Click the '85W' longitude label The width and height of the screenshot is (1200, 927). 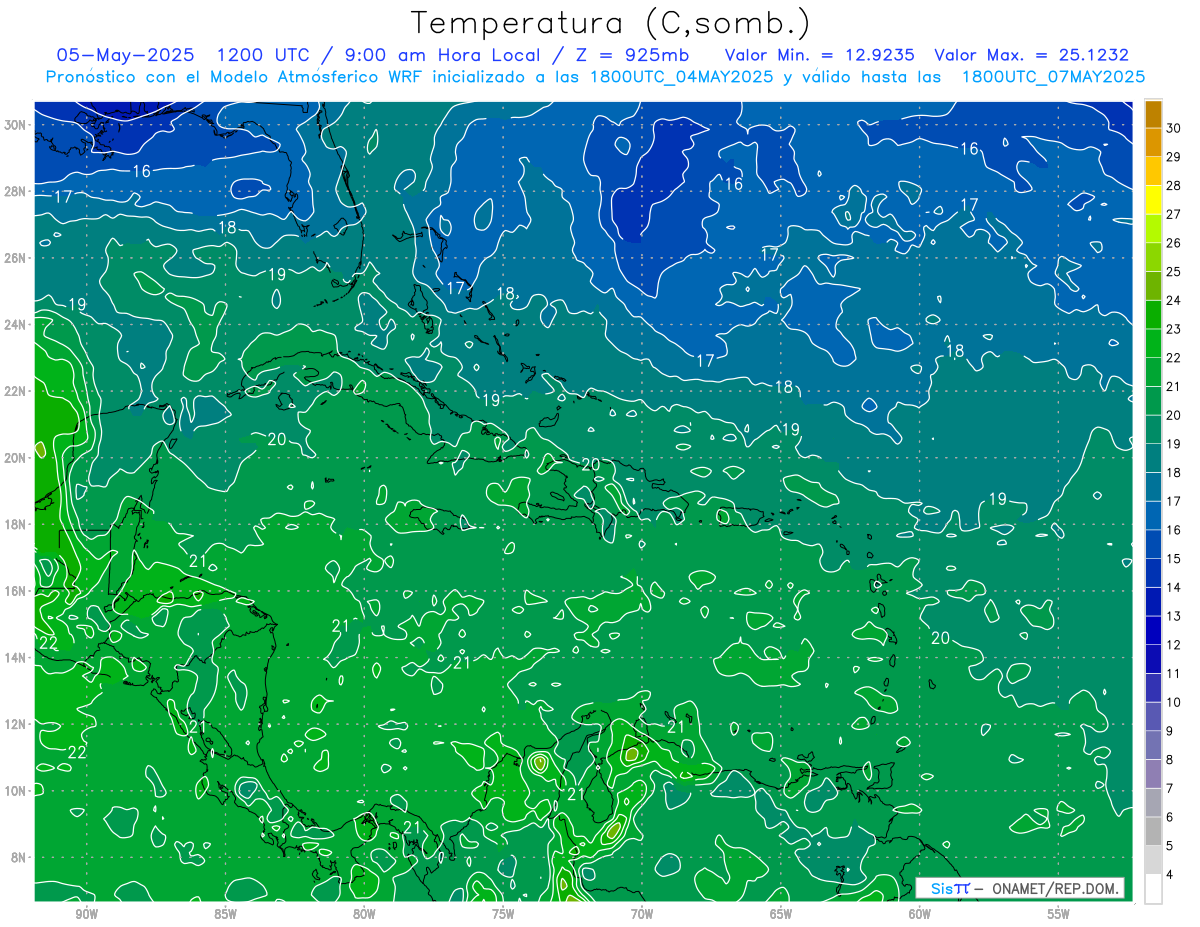[225, 914]
